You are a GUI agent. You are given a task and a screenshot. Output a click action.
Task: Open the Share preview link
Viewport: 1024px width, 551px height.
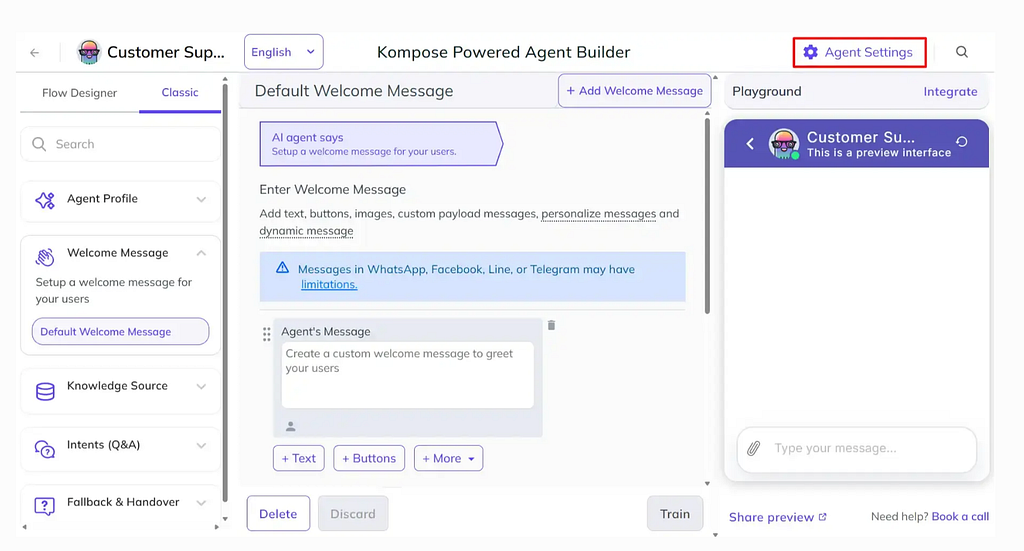tap(778, 517)
